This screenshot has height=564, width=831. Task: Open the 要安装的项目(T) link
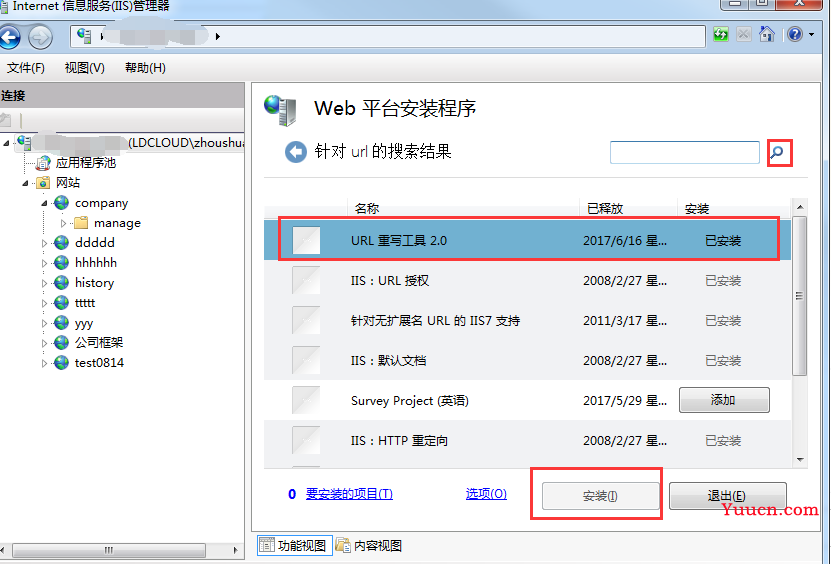pyautogui.click(x=349, y=494)
